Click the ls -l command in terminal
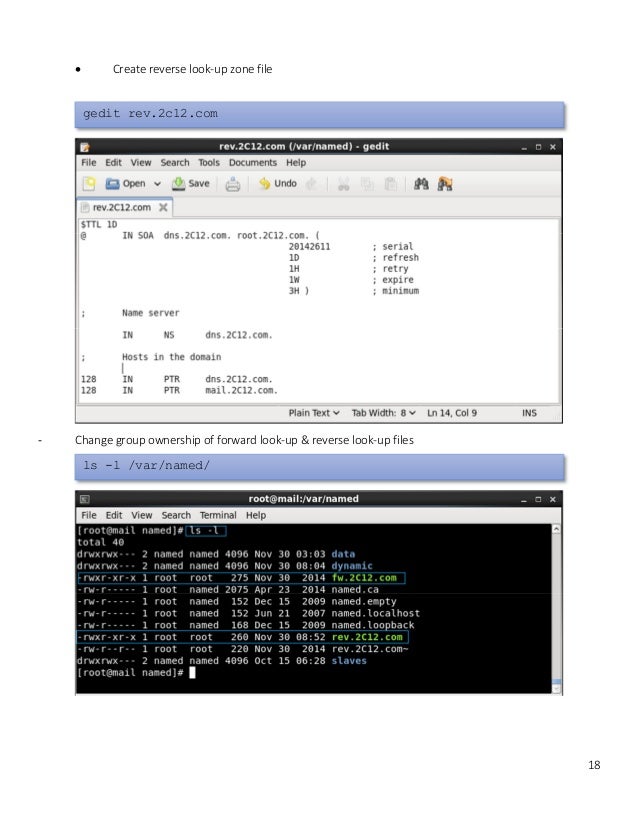This screenshot has width=638, height=826. coord(206,530)
